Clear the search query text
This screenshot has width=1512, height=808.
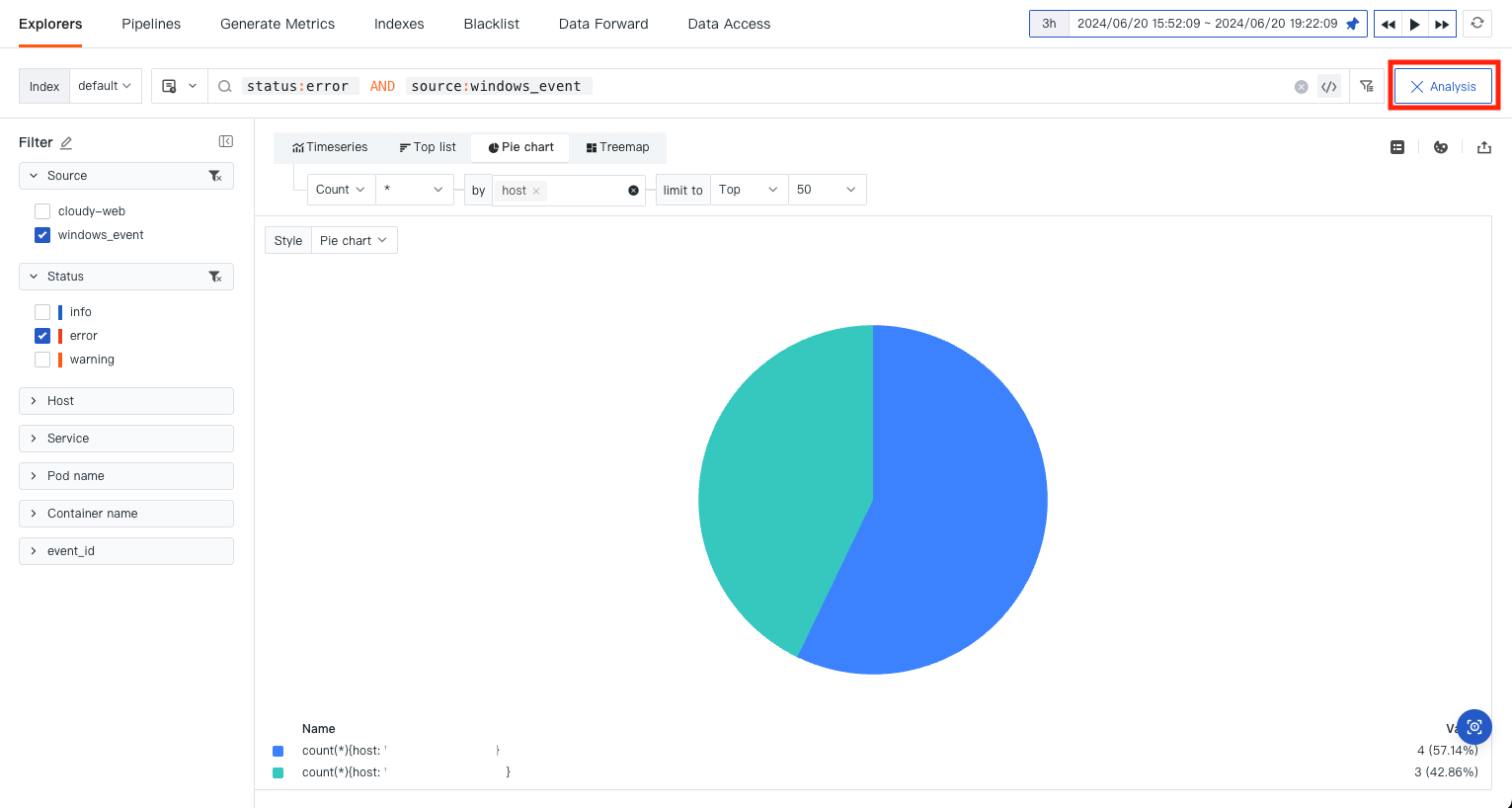(x=1302, y=87)
